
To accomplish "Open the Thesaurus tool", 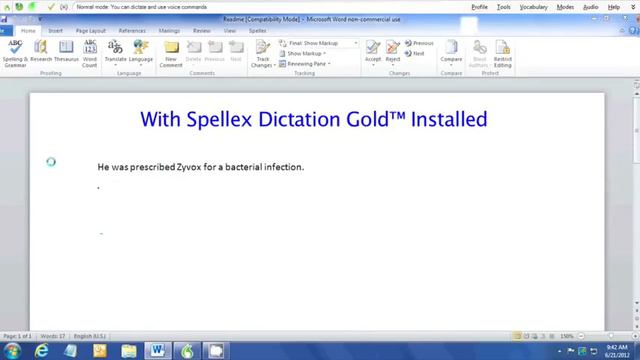I will tap(66, 51).
